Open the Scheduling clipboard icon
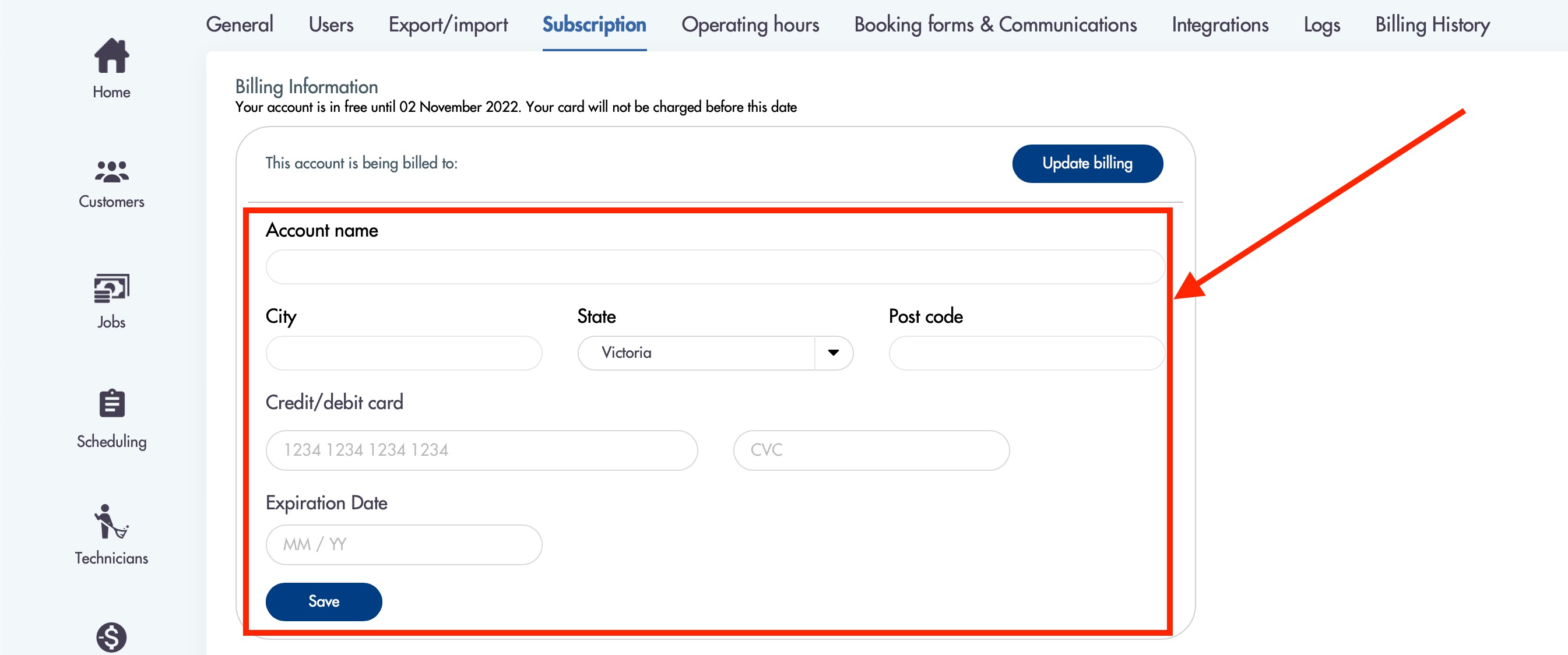Image resolution: width=1568 pixels, height=655 pixels. [111, 403]
